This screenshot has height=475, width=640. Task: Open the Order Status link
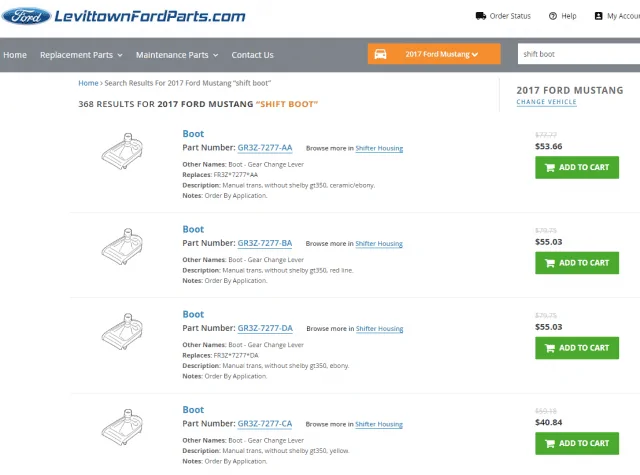[510, 16]
